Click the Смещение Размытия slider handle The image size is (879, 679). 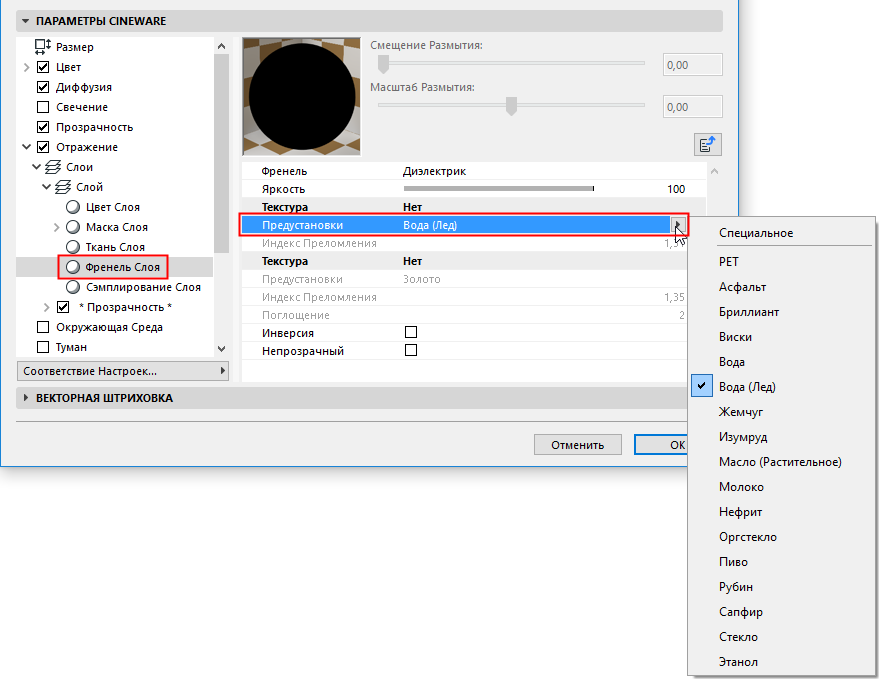pos(383,64)
